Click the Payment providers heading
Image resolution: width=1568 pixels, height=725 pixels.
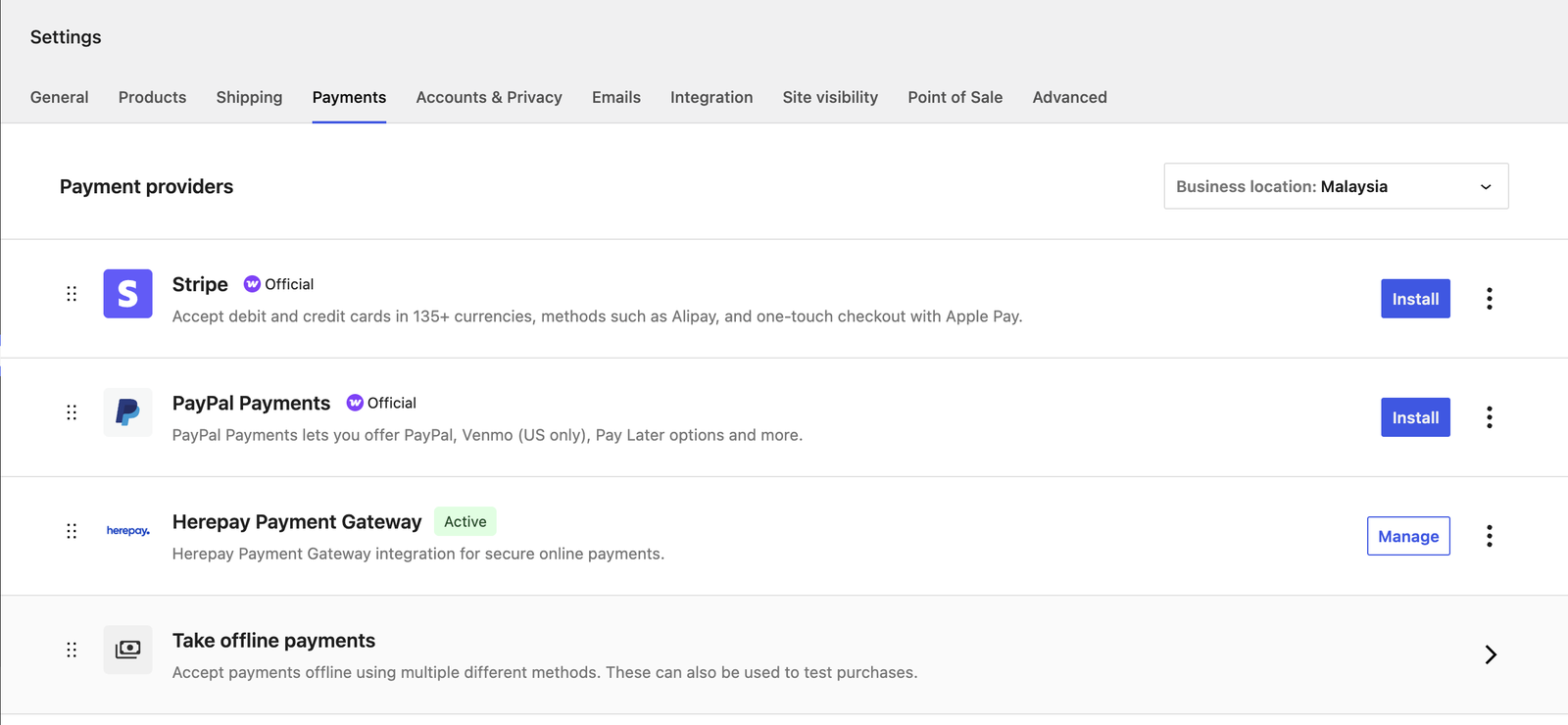coord(146,186)
